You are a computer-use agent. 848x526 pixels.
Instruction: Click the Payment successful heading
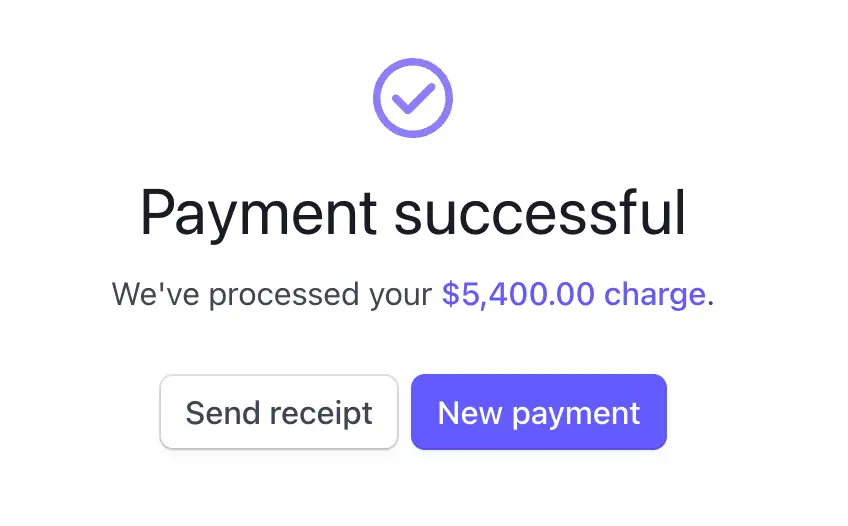point(413,211)
